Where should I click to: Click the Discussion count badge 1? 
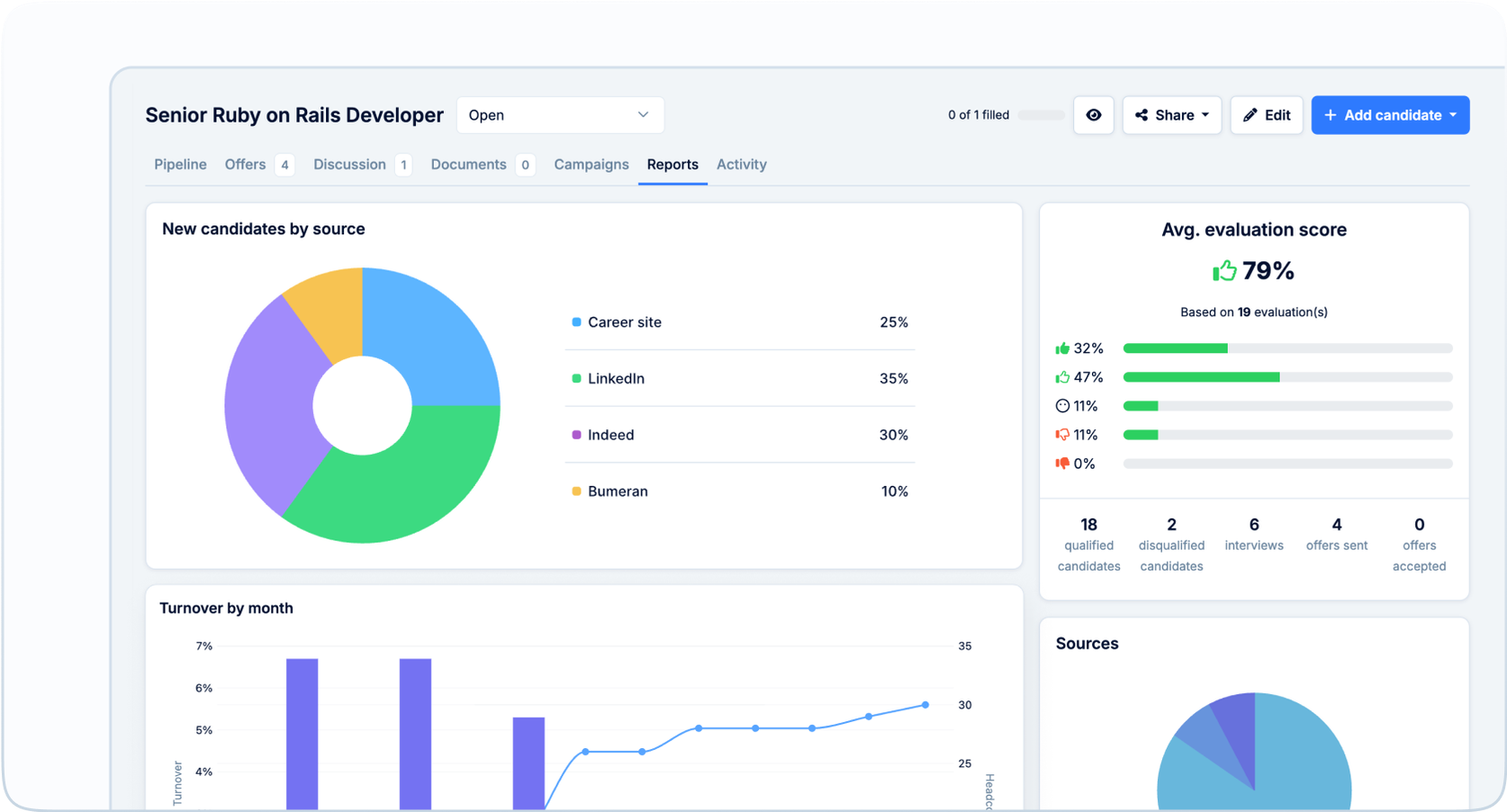403,165
